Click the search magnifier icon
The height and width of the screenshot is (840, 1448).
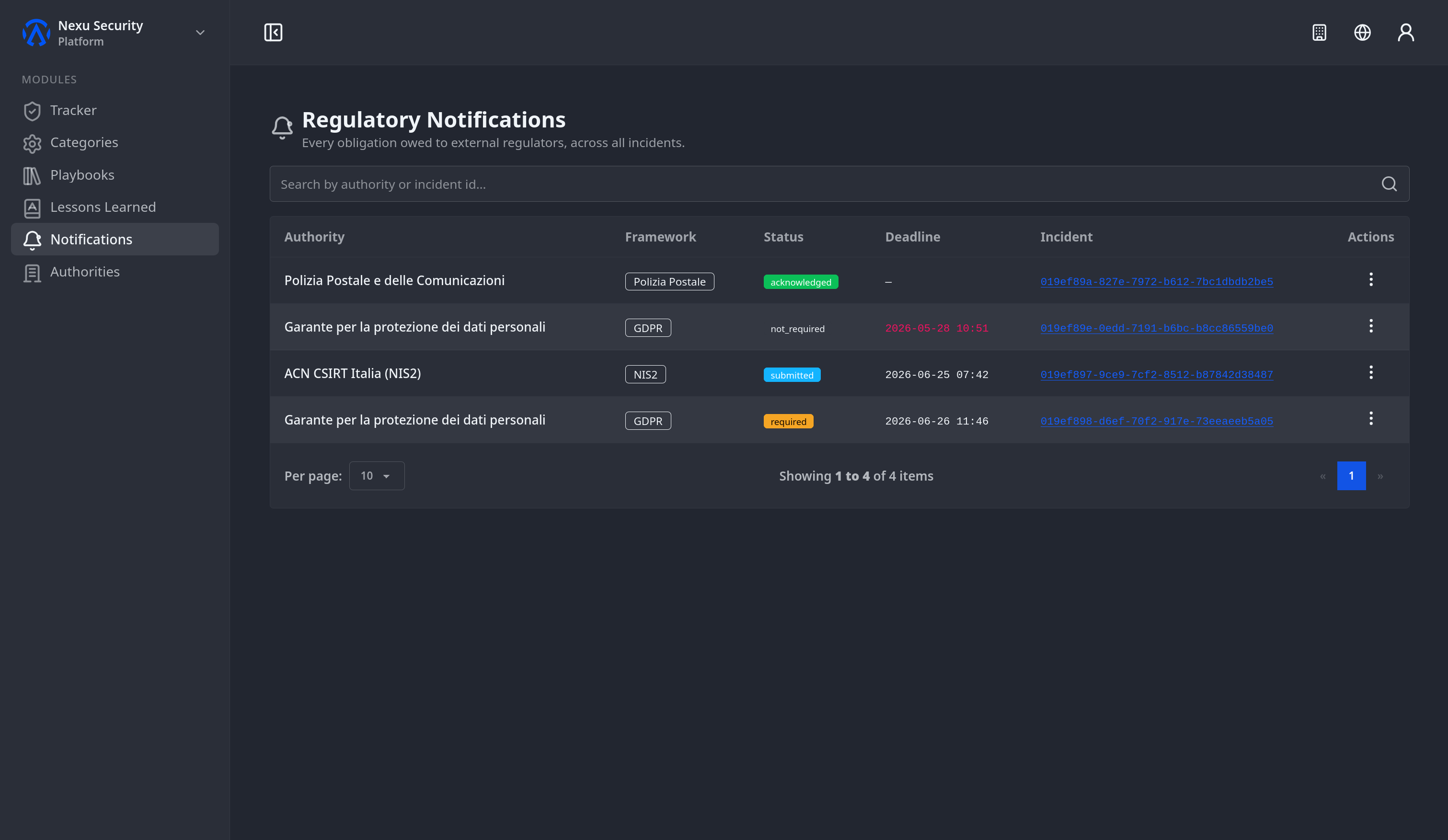coord(1389,184)
